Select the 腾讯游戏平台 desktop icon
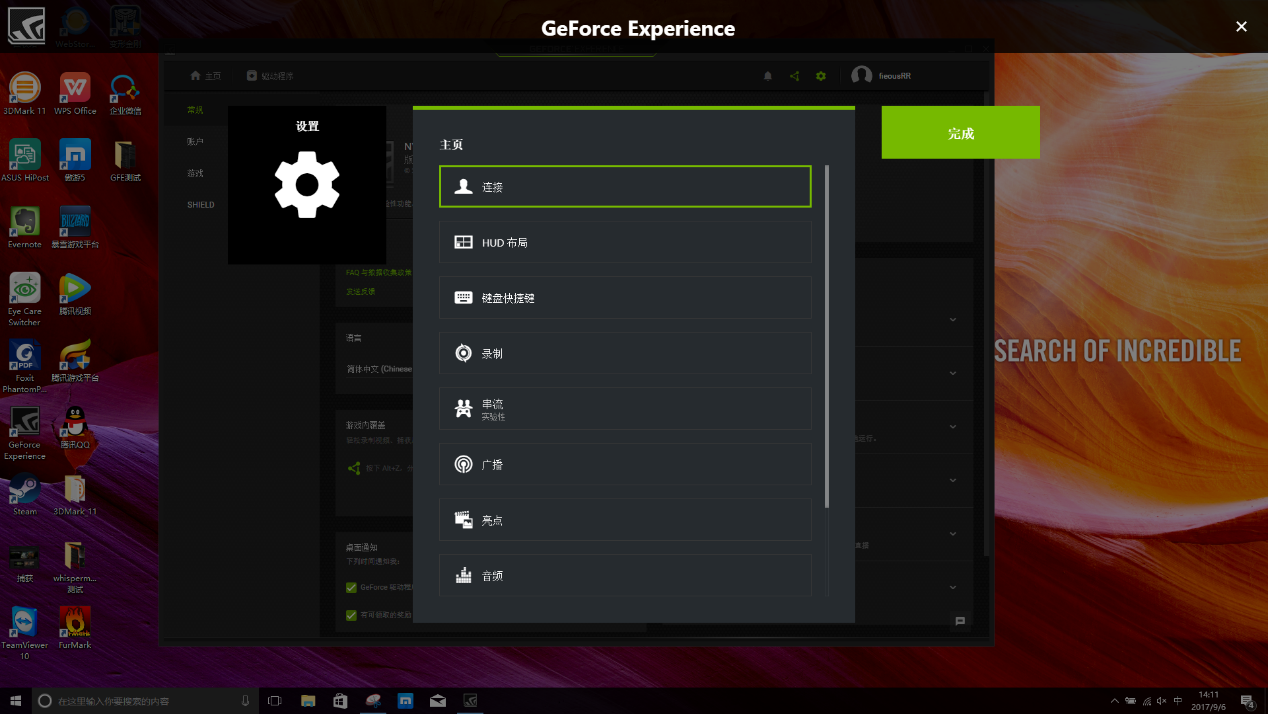This screenshot has width=1268, height=714. [75, 361]
